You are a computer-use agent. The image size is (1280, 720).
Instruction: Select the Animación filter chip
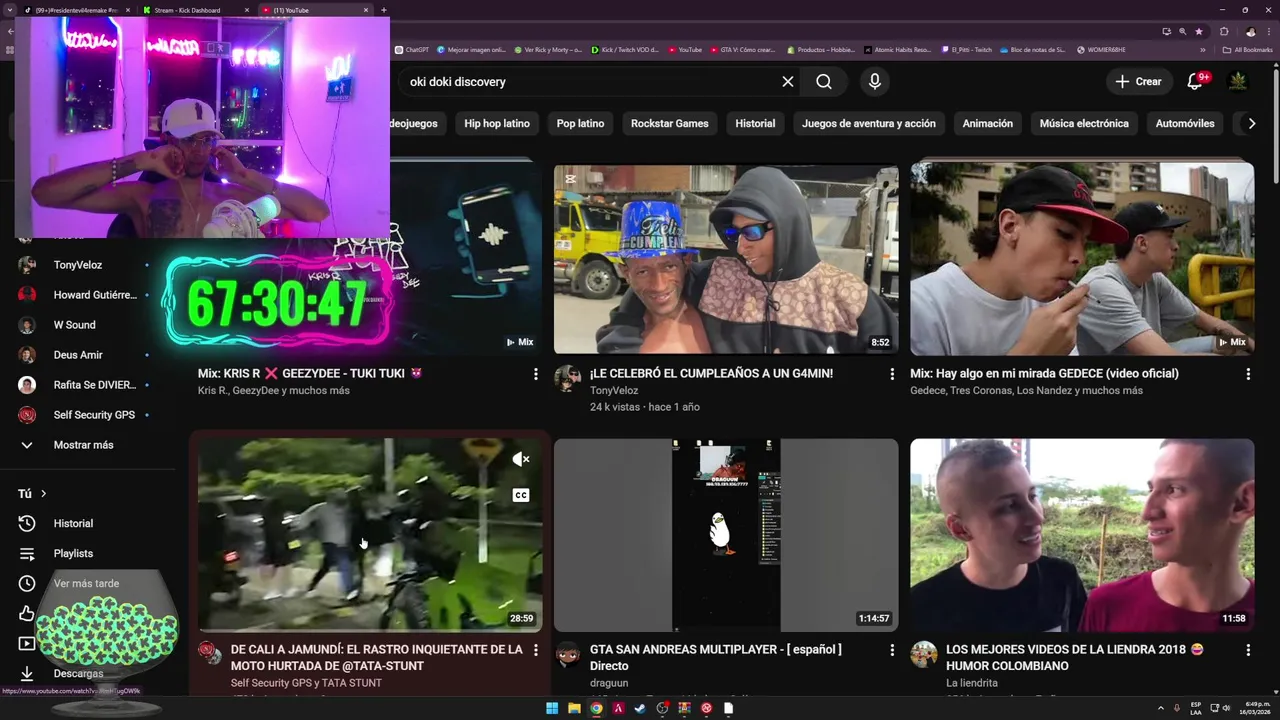[x=988, y=124]
